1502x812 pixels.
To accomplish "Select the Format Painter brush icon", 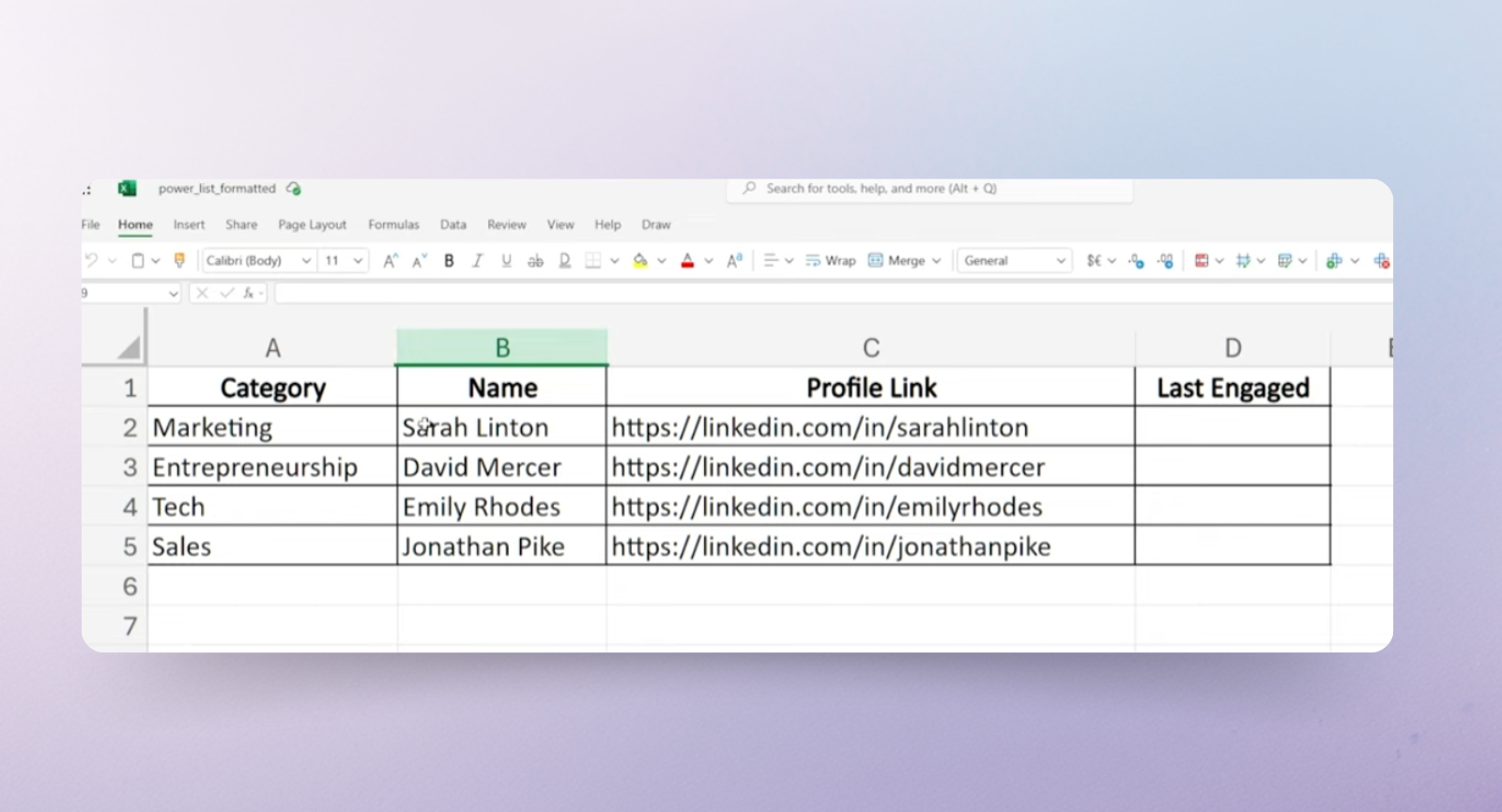I will click(x=179, y=260).
